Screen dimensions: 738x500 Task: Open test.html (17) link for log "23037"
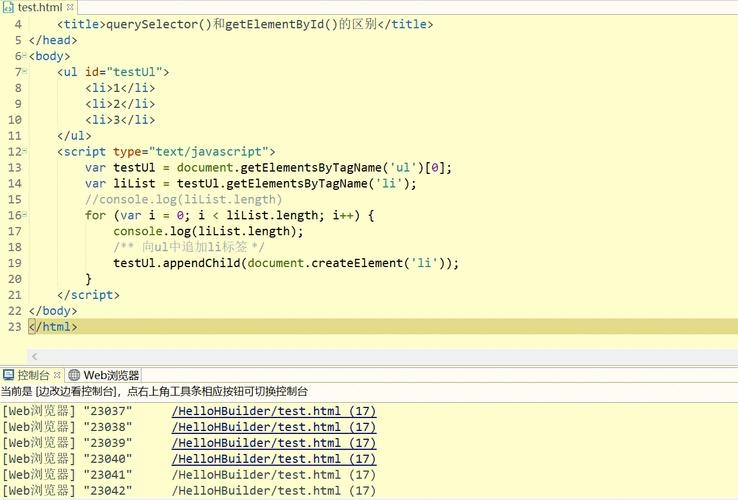[x=274, y=411]
